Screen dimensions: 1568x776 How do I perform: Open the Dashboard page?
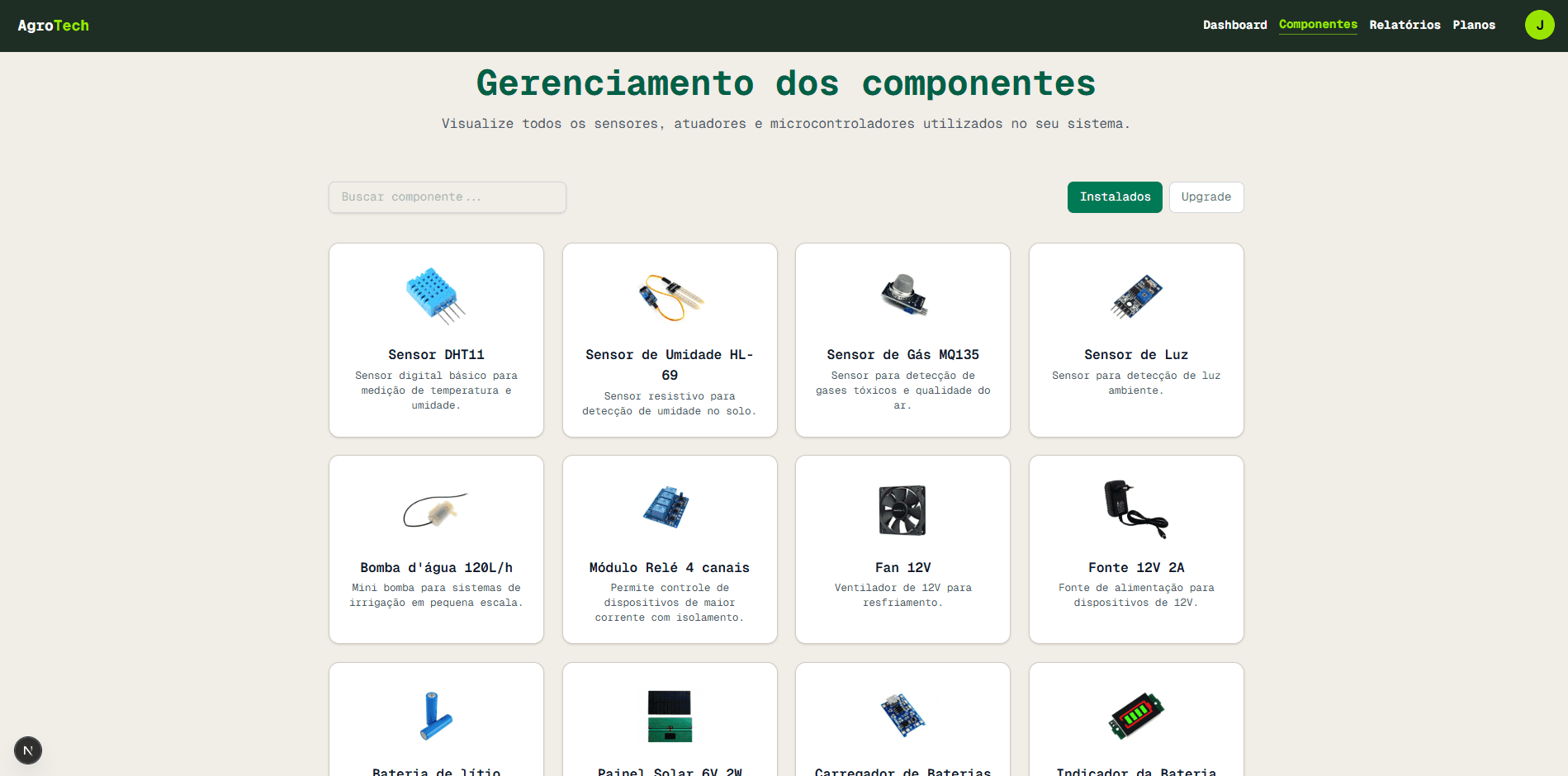pyautogui.click(x=1234, y=25)
